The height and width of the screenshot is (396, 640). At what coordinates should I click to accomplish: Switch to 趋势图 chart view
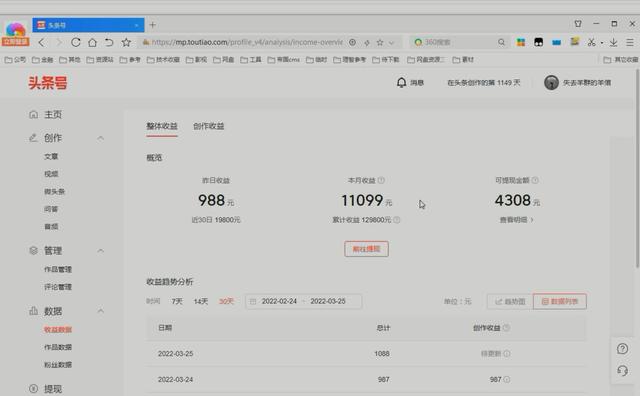click(x=510, y=302)
